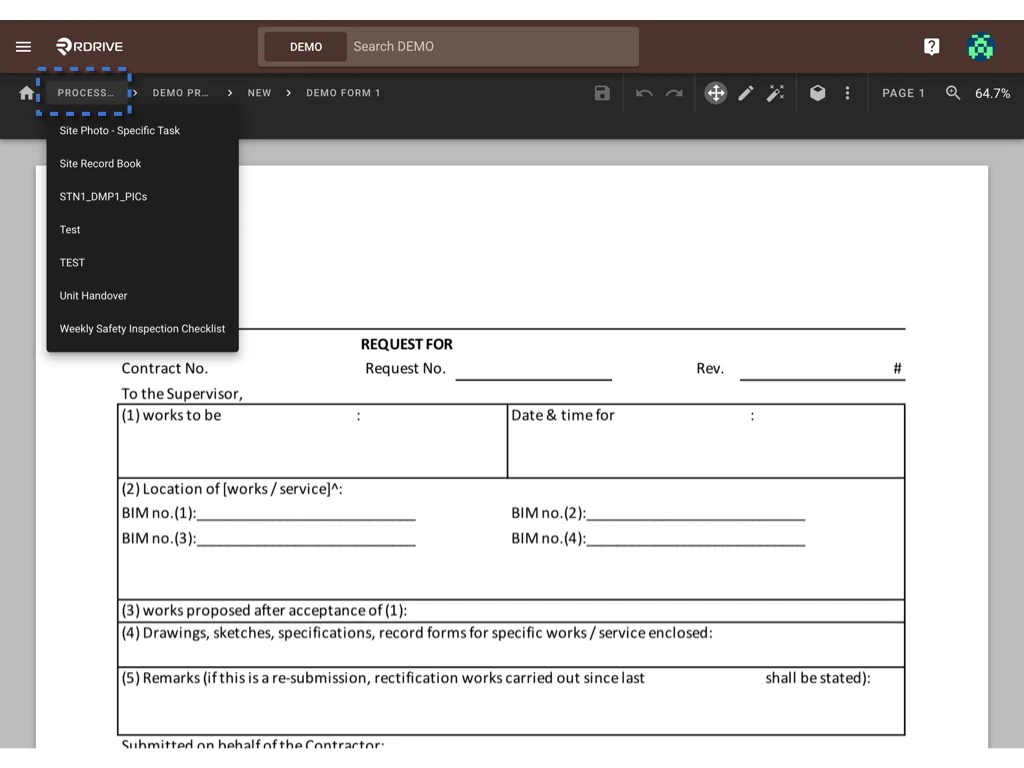1024x768 pixels.
Task: Choose Unit Handover from the dropdown
Action: tap(93, 295)
